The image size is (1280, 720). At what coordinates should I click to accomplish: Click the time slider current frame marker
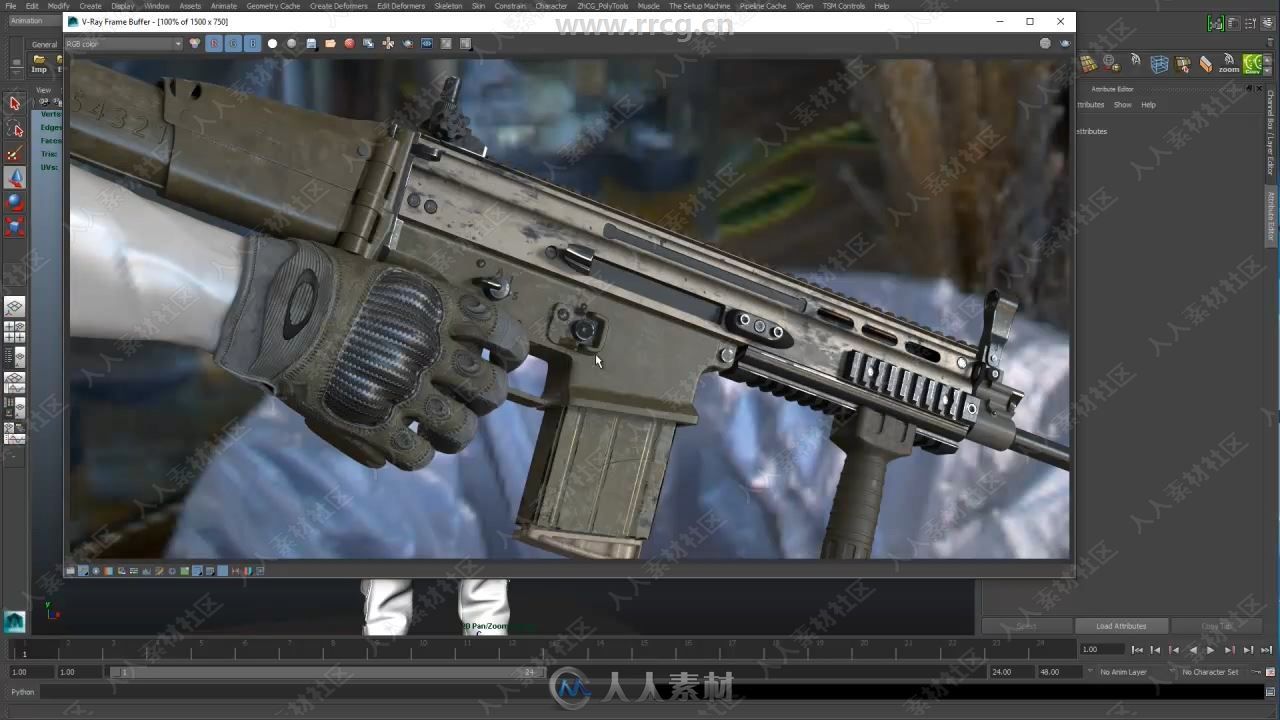click(25, 652)
